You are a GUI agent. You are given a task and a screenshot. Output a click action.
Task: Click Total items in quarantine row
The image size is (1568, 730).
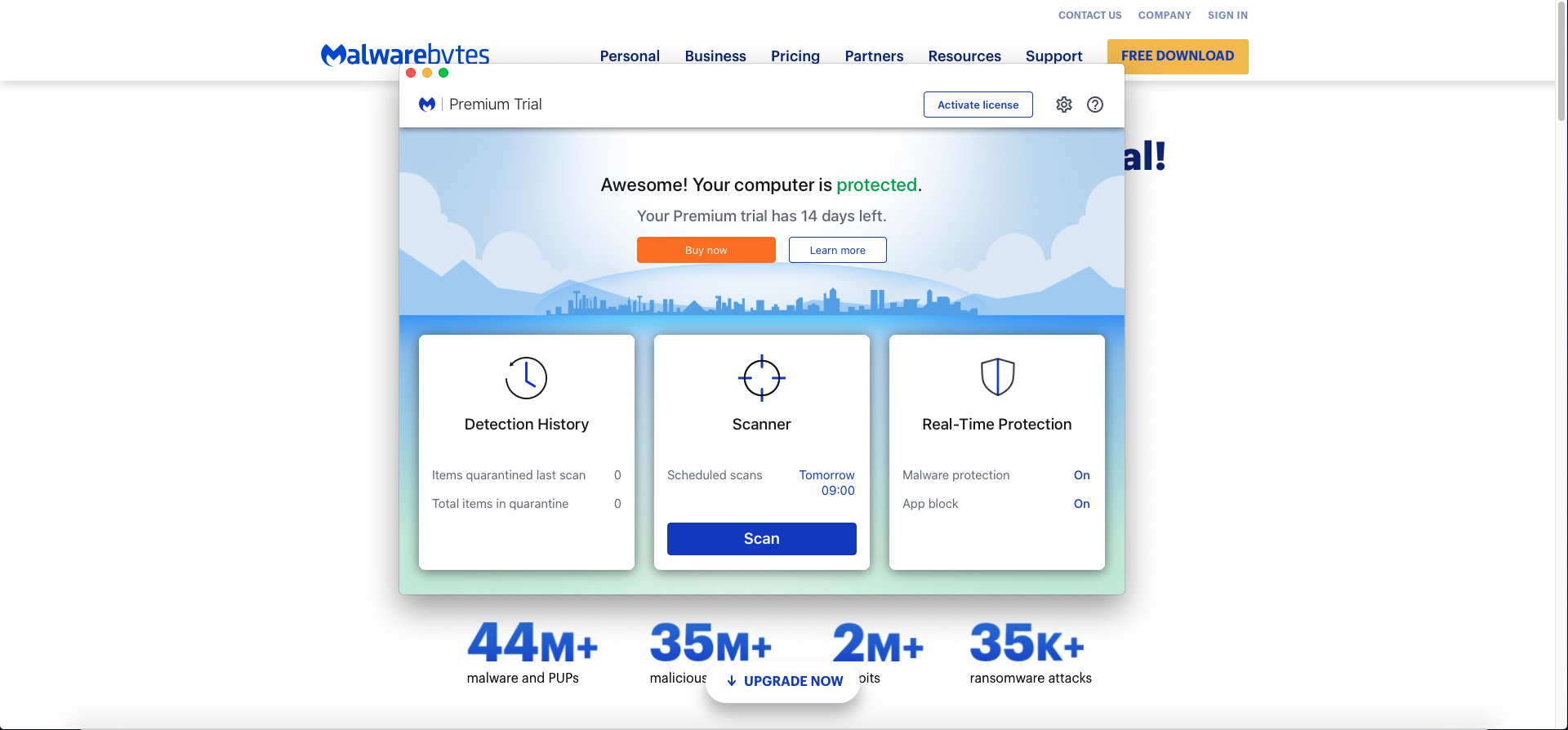point(527,504)
